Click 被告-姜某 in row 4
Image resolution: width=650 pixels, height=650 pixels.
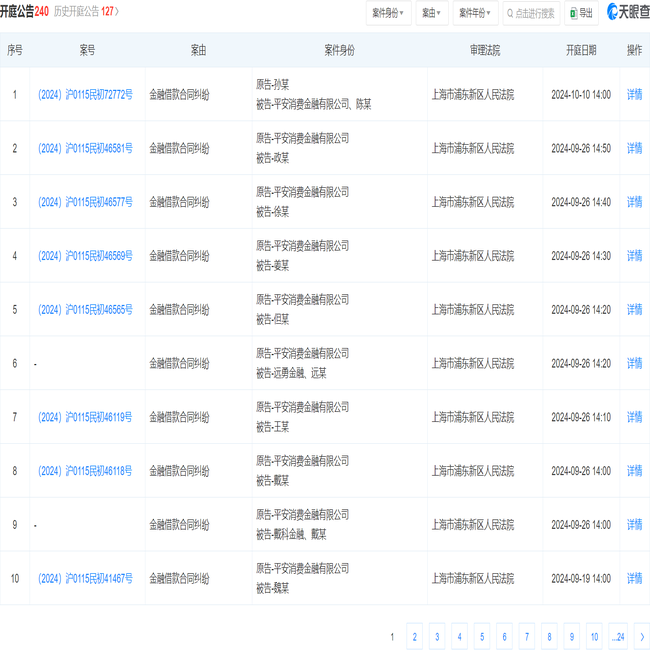coord(272,266)
